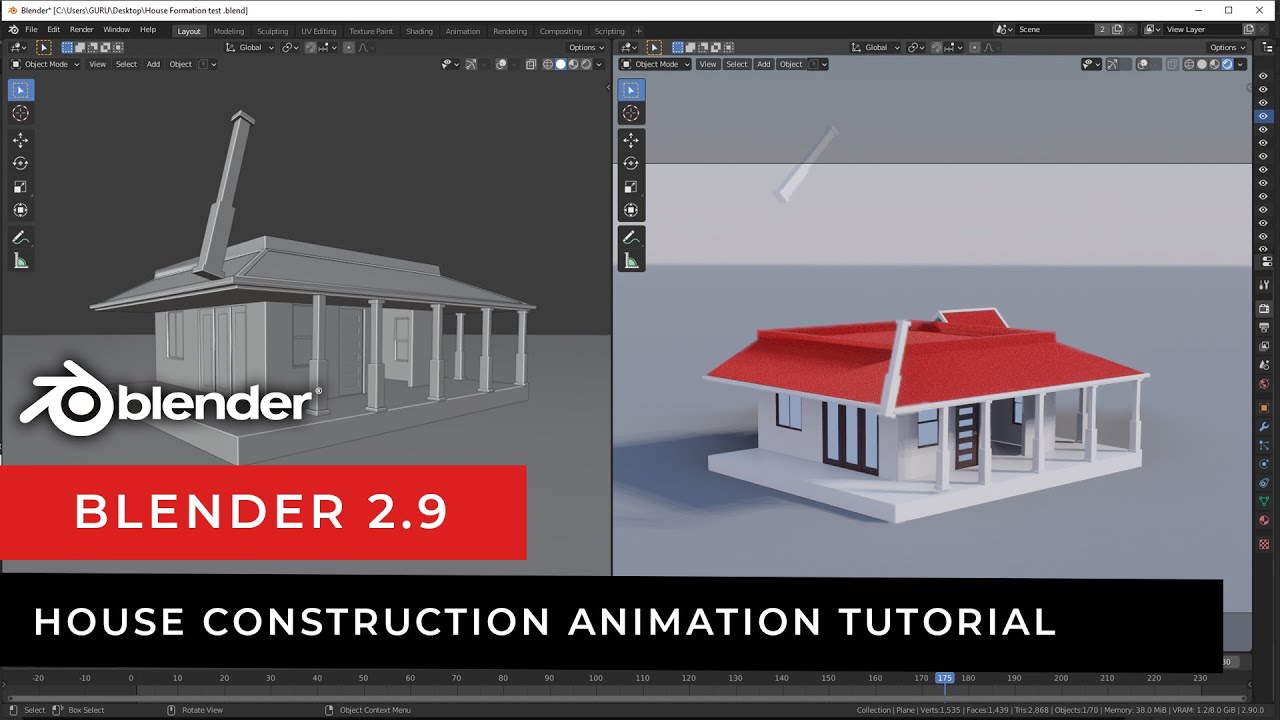Switch to the Modeling workspace tab
1280x720 pixels.
tap(229, 31)
